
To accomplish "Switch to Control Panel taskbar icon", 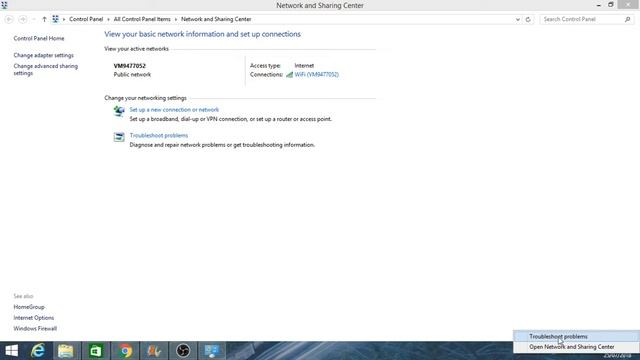I will [x=212, y=351].
